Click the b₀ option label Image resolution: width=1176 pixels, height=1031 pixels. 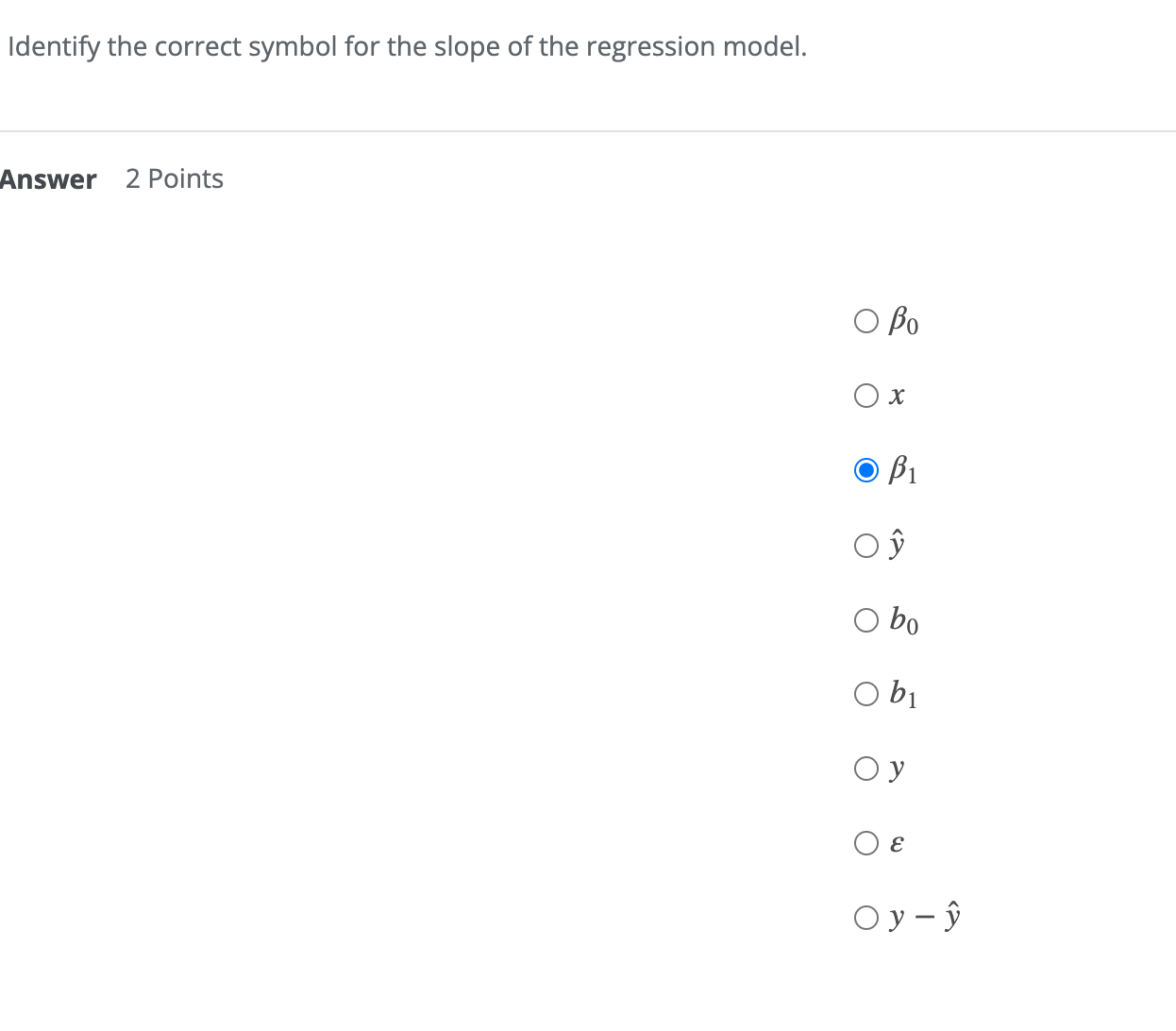903,619
